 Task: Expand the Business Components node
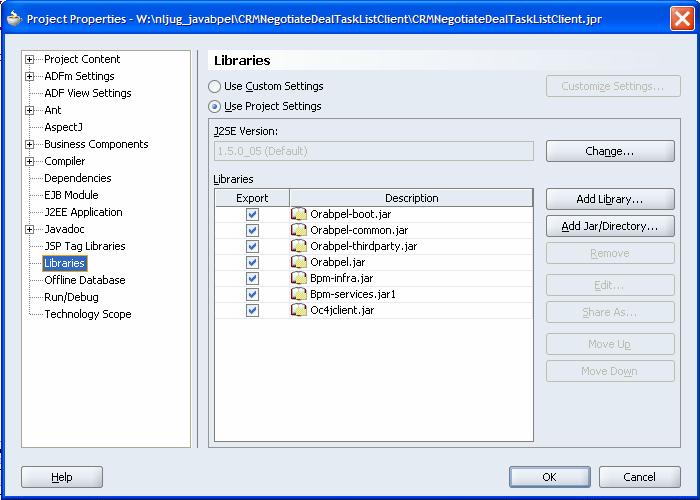pos(30,144)
